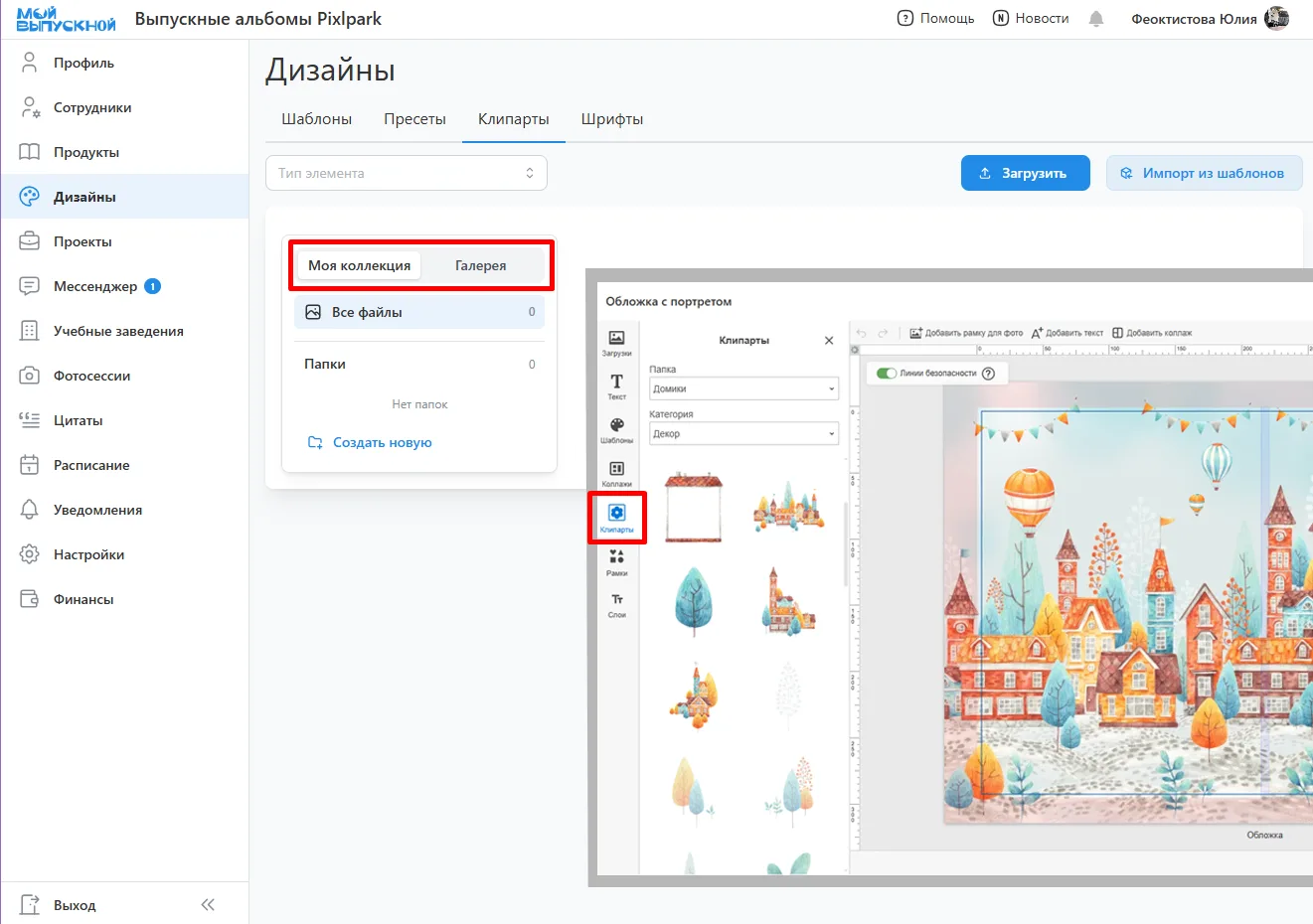The width and height of the screenshot is (1313, 924).
Task: Open the Расписание calendar section
Action: [124, 465]
